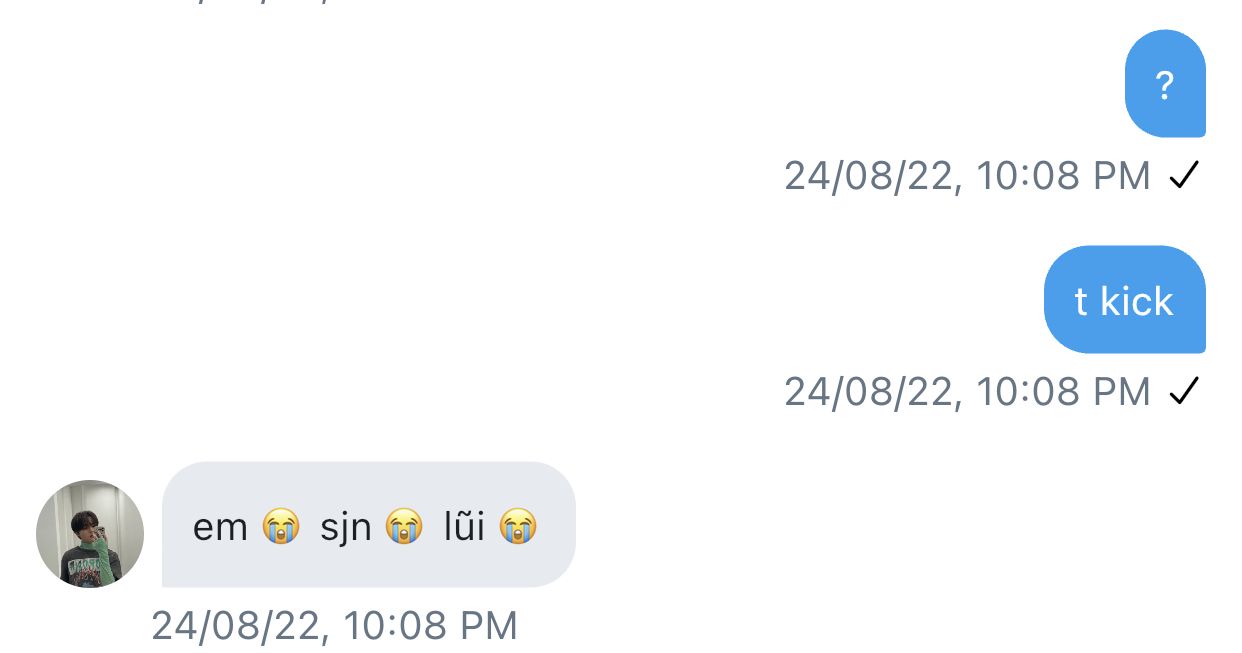Select the crying emoji right after "lũi"

[518, 526]
